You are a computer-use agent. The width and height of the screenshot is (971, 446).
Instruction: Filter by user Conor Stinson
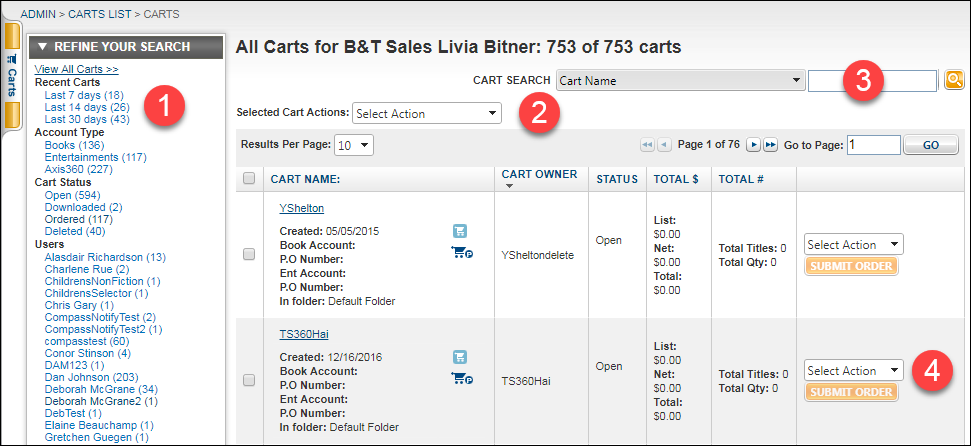(x=88, y=353)
